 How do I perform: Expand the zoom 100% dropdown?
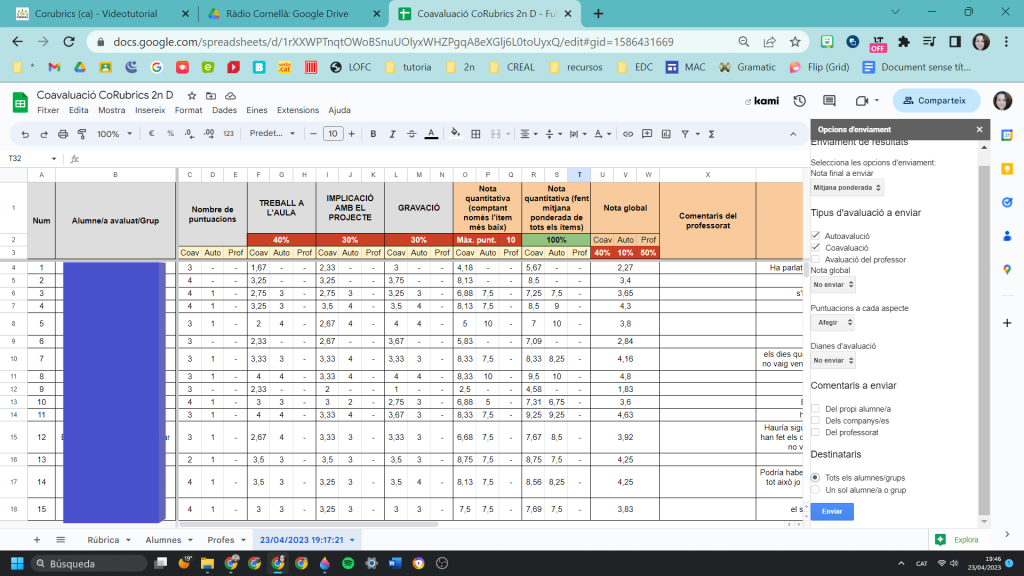tap(113, 134)
